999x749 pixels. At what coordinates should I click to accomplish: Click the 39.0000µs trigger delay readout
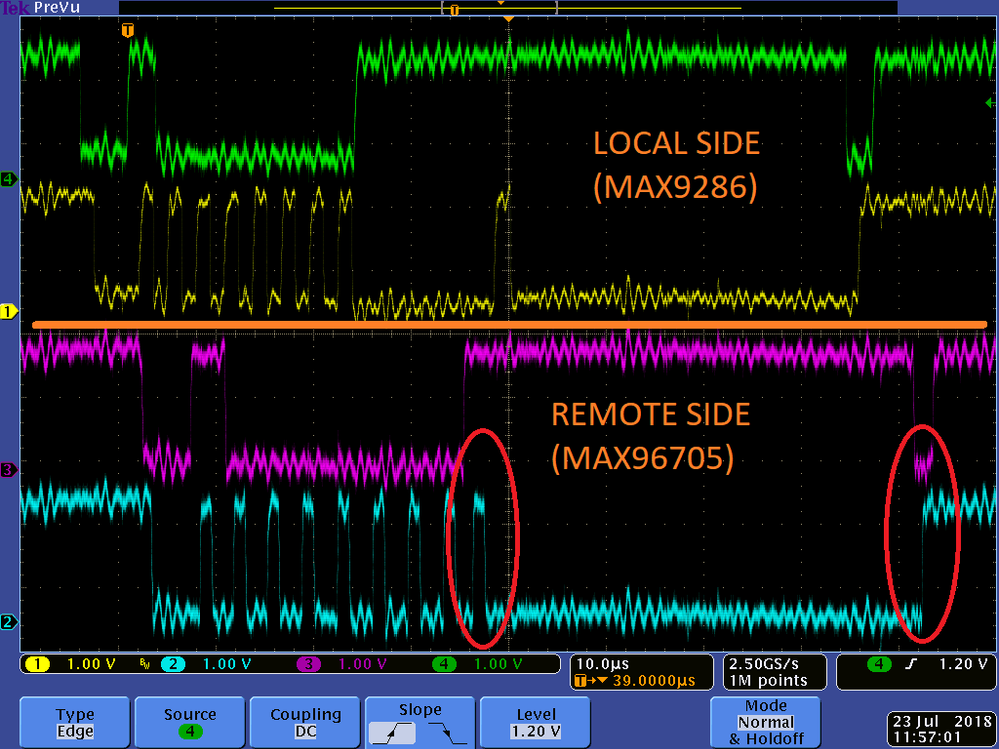coord(653,681)
